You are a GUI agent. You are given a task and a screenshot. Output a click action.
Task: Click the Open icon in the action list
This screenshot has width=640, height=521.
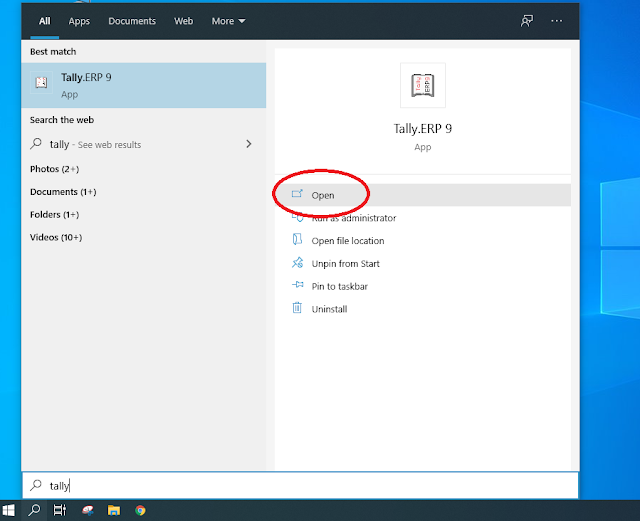click(297, 194)
